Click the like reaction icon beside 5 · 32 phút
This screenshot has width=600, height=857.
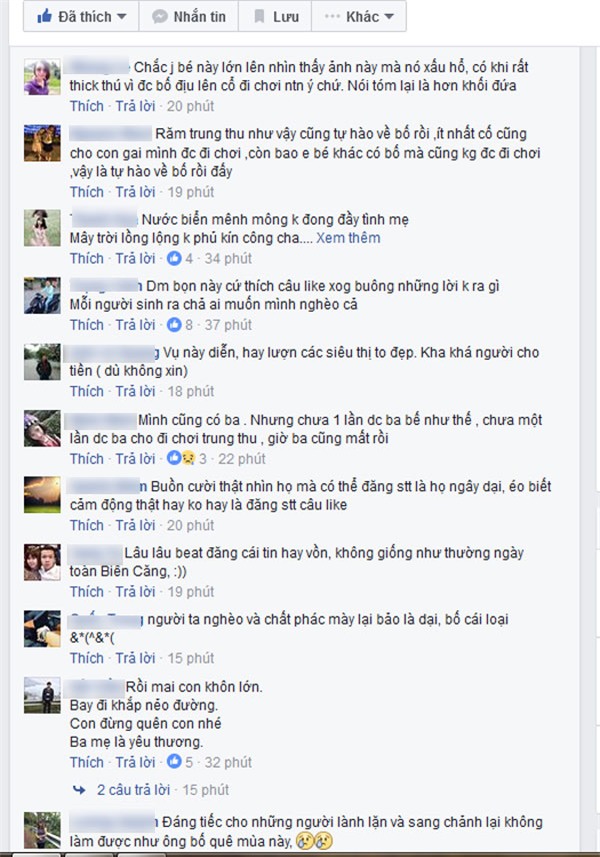(x=174, y=761)
